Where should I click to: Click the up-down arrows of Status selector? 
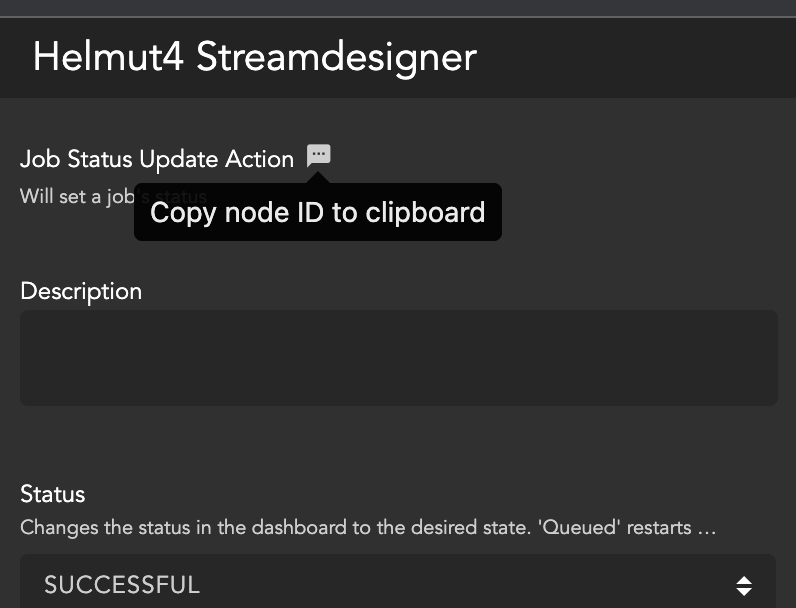(x=743, y=585)
